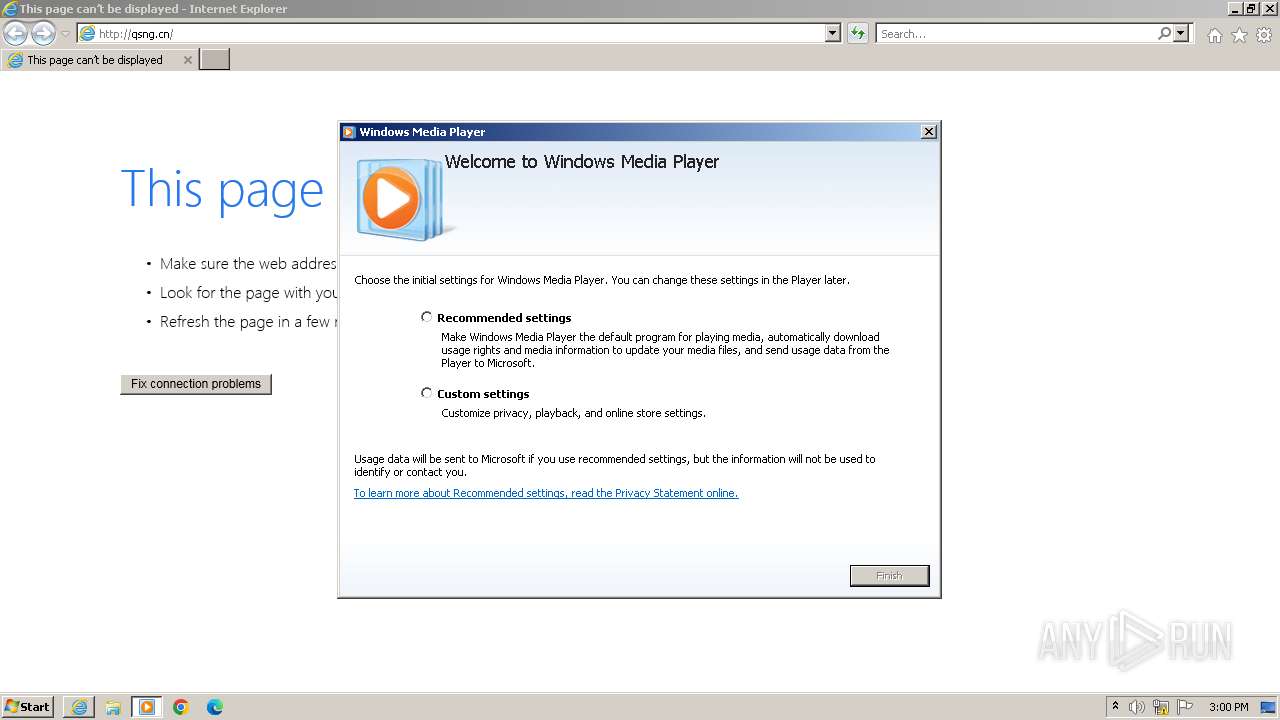Launch Google Chrome from the taskbar
Image resolution: width=1280 pixels, height=720 pixels.
[x=181, y=707]
